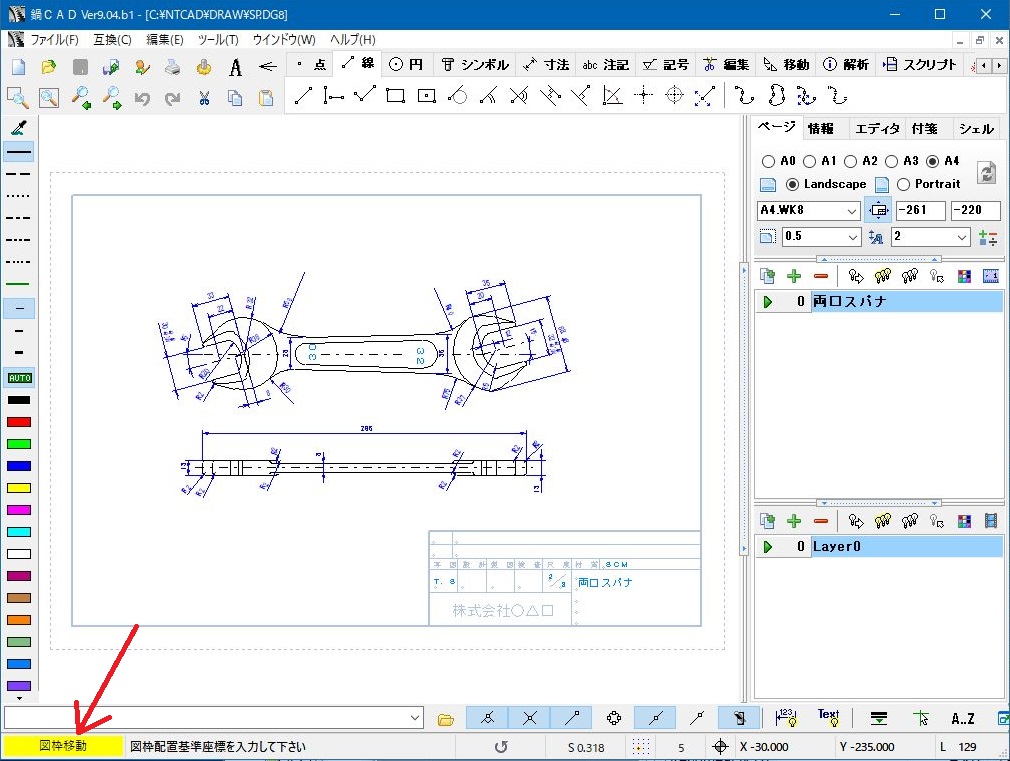Expand the command input history dropdown
This screenshot has width=1010, height=761.
(415, 717)
